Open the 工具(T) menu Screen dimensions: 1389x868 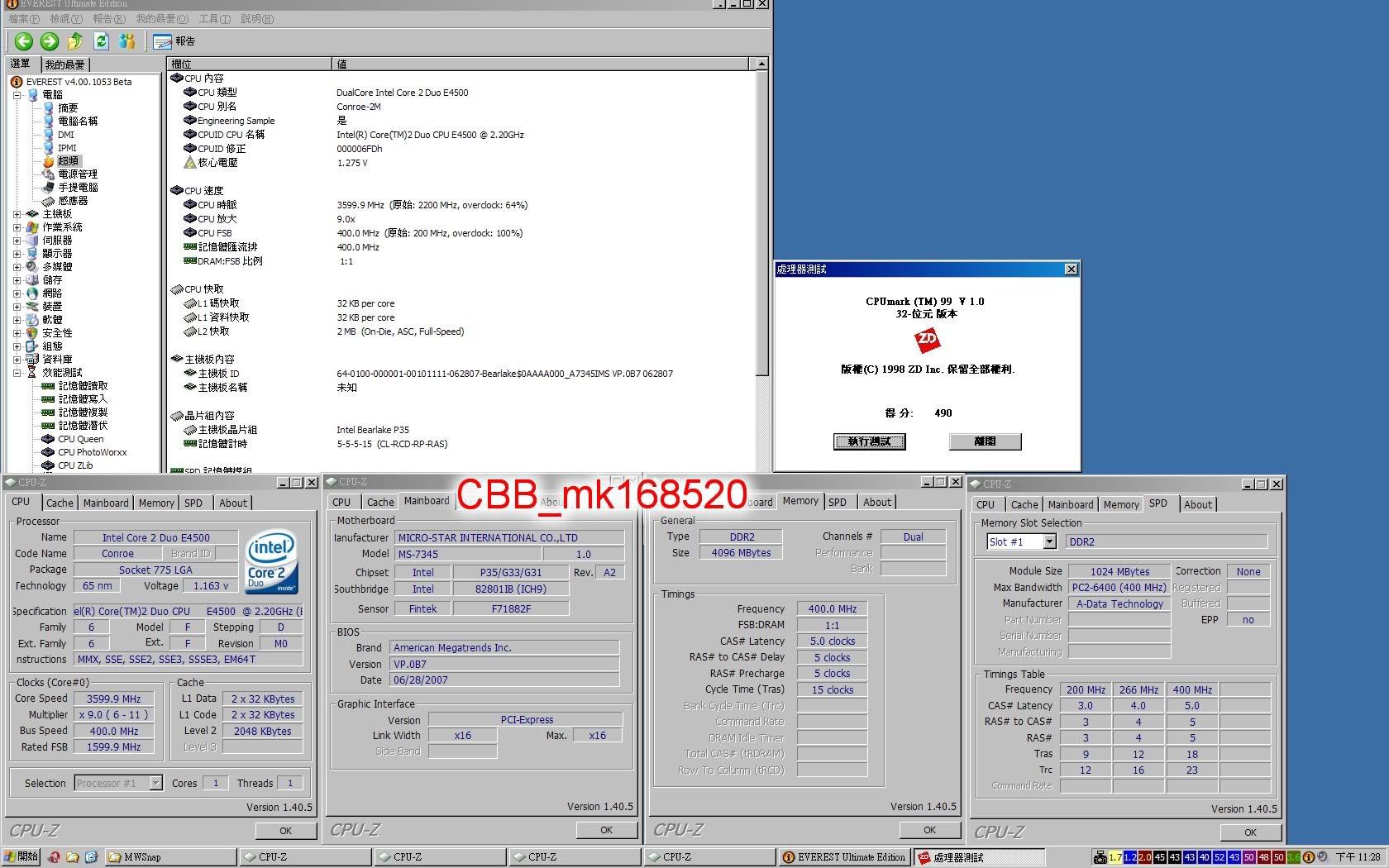[x=214, y=18]
